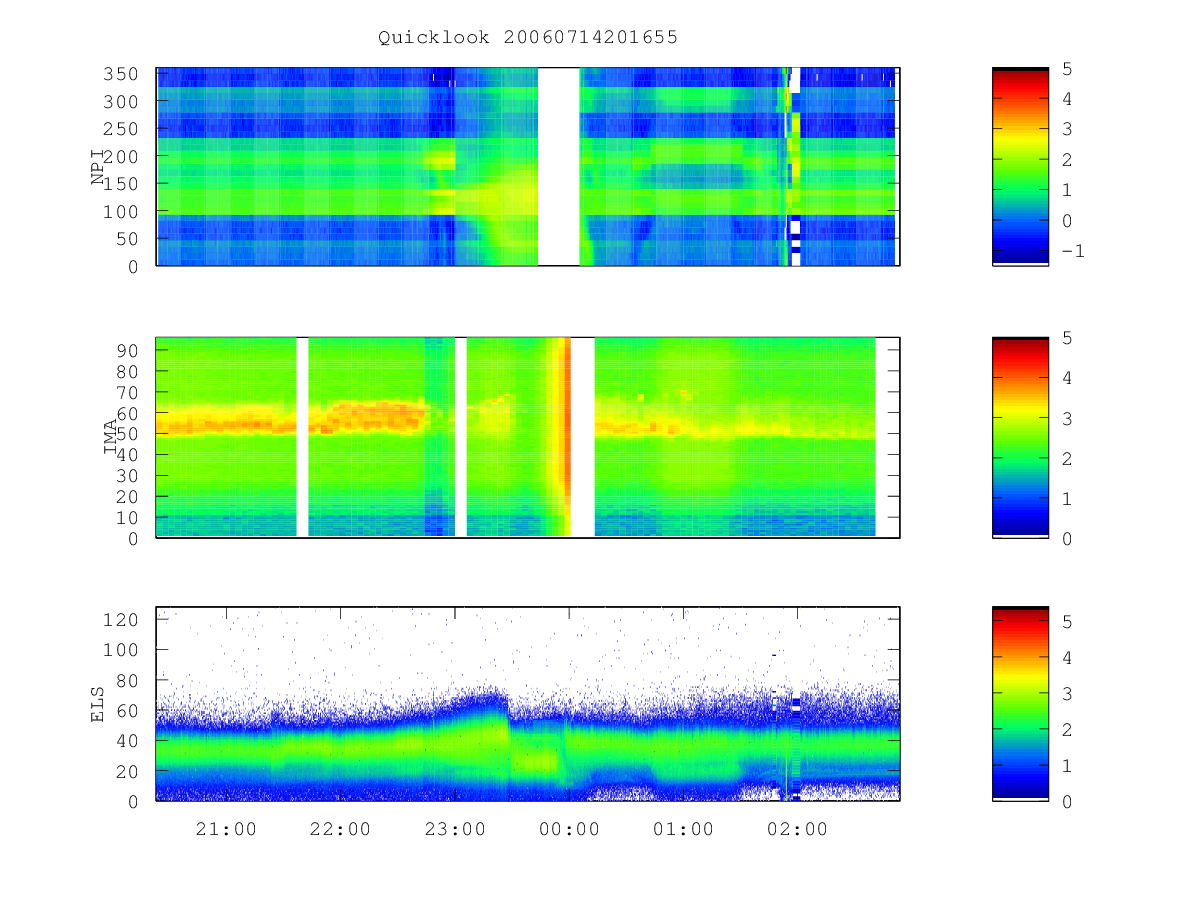Click the 21:00 time tick label
This screenshot has height=900, width=1200.
226,830
